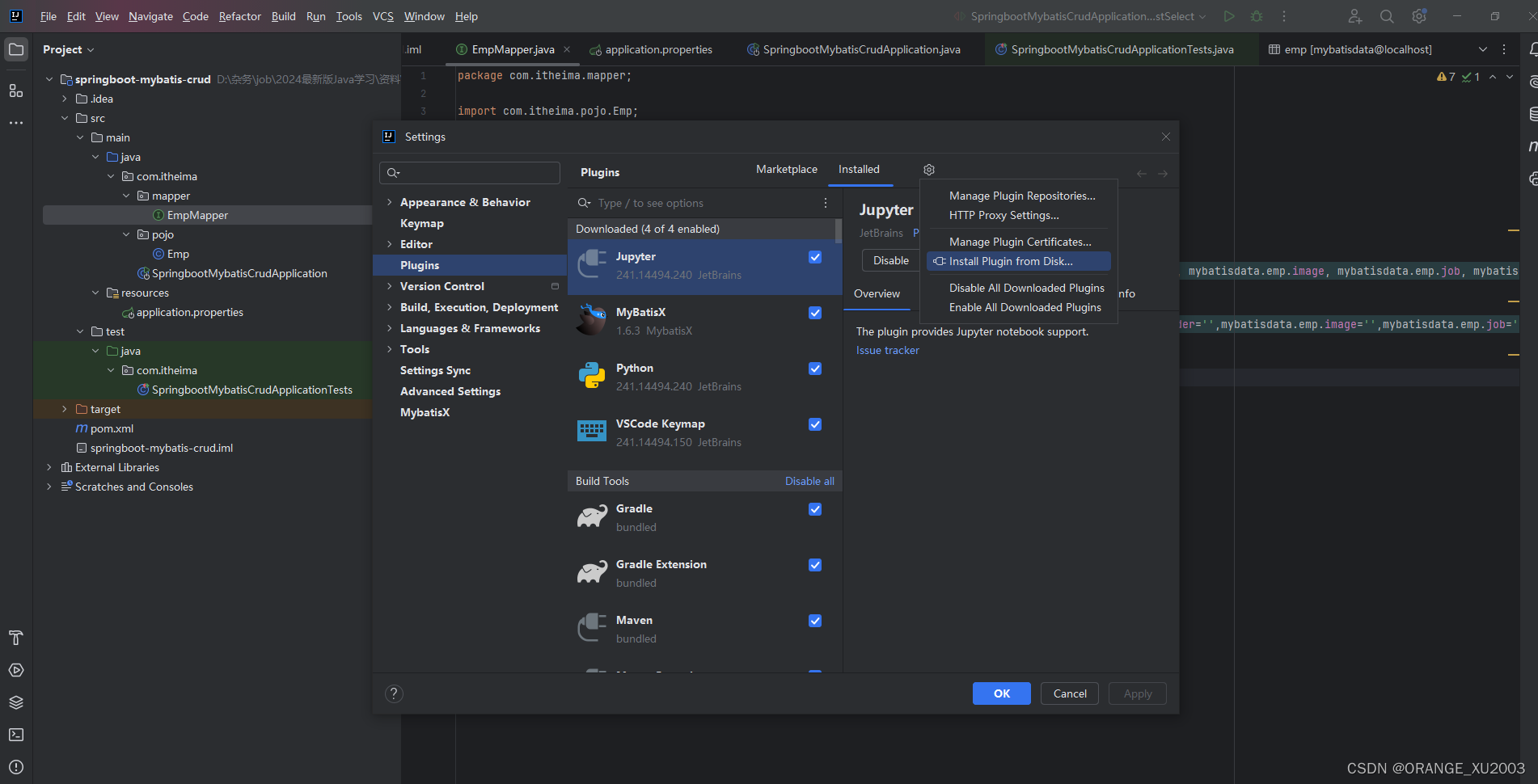Expand Build, Execution, Deployment category
The width and height of the screenshot is (1538, 784).
[x=389, y=307]
